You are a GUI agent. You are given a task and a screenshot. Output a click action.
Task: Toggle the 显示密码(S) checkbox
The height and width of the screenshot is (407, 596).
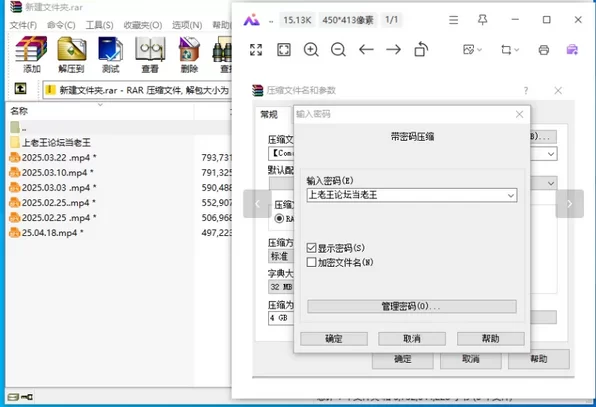click(311, 248)
